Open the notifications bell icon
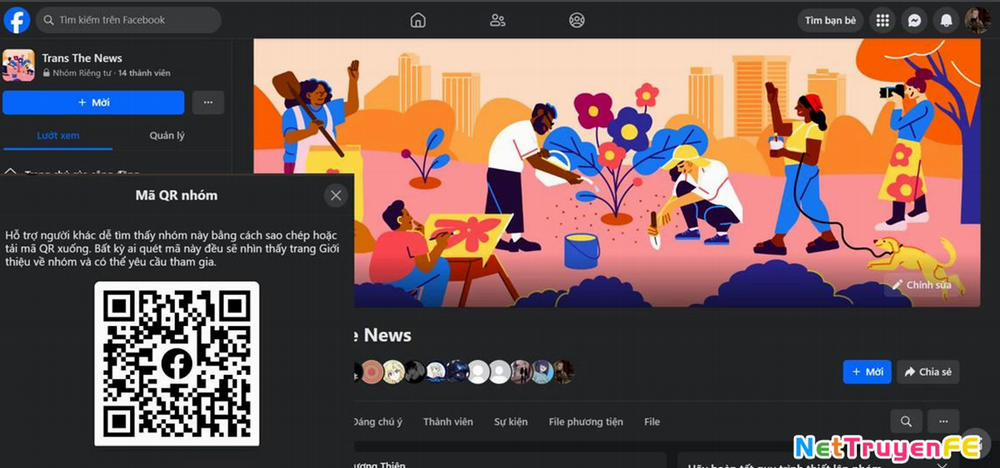 pyautogui.click(x=946, y=20)
